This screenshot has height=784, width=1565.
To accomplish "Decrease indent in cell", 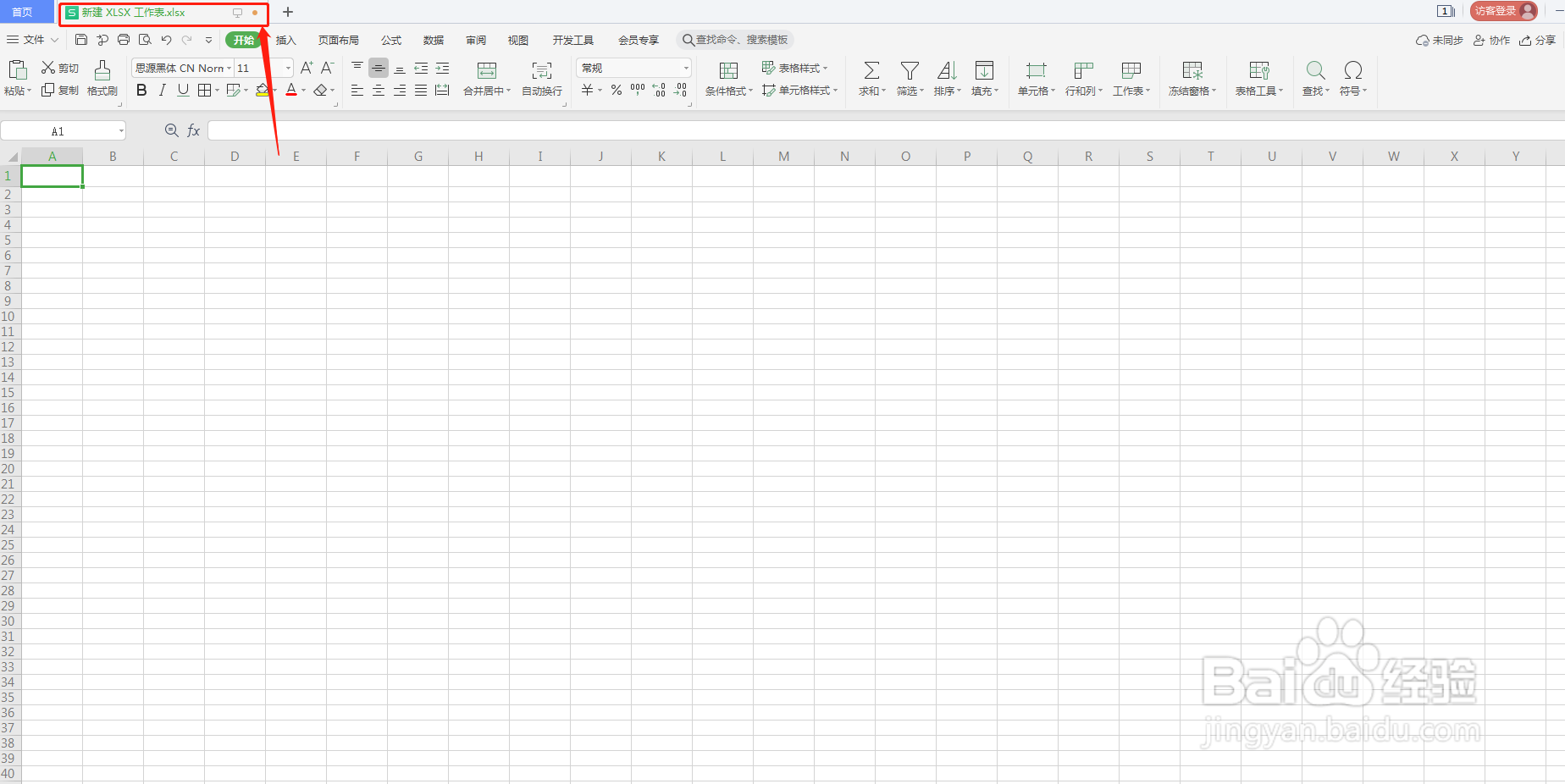I will (421, 68).
